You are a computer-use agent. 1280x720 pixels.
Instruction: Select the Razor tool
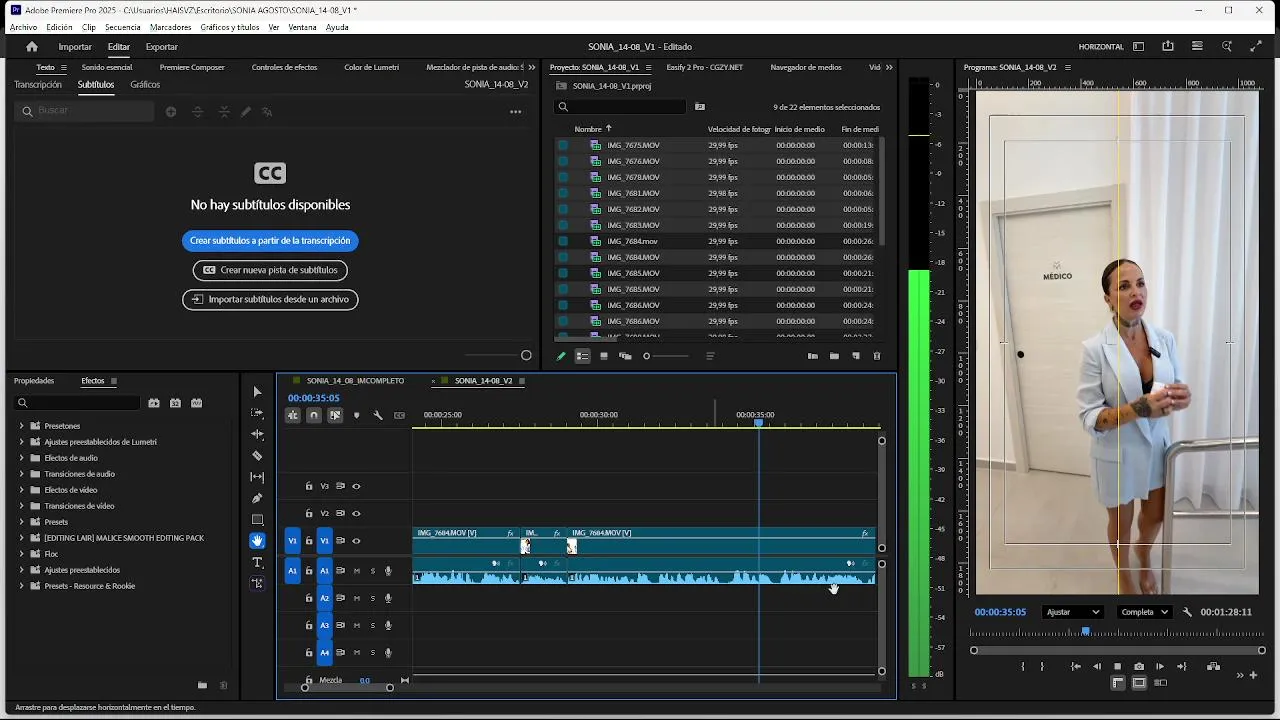(257, 456)
